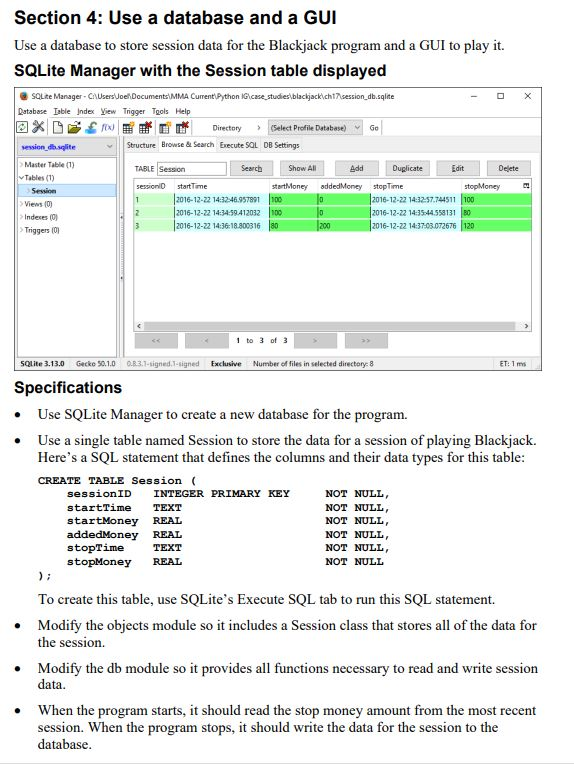
Task: Expand the Directory chevron
Action: 259,128
